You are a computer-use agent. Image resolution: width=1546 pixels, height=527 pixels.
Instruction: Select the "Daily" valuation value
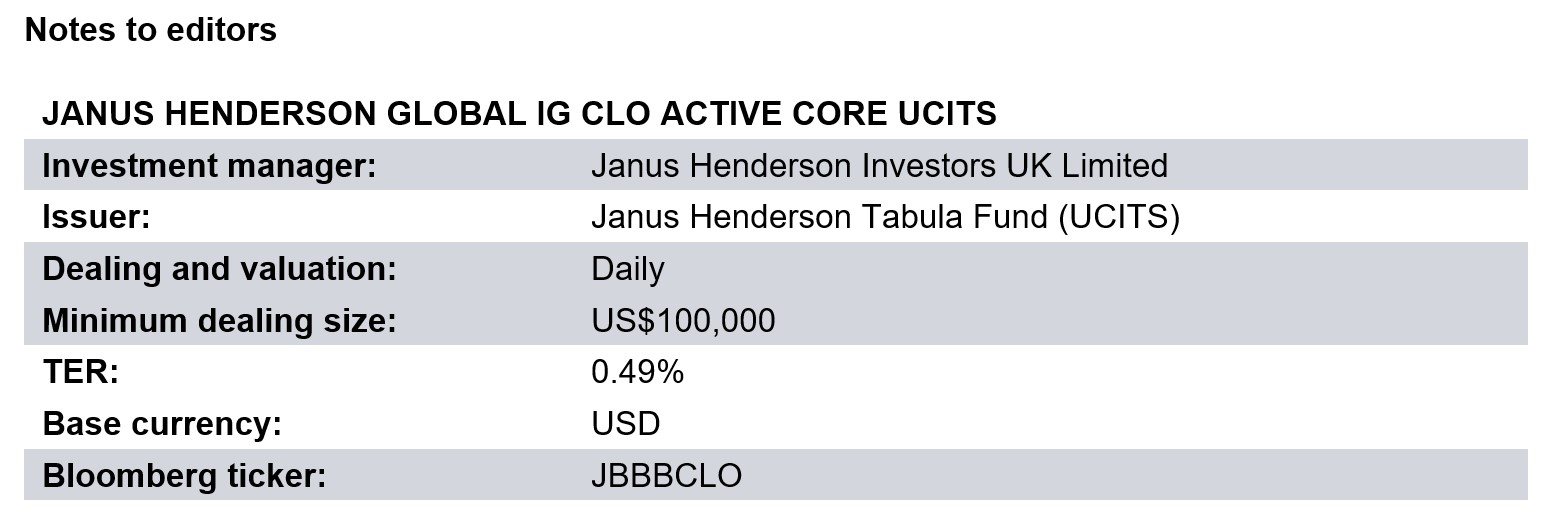[627, 269]
